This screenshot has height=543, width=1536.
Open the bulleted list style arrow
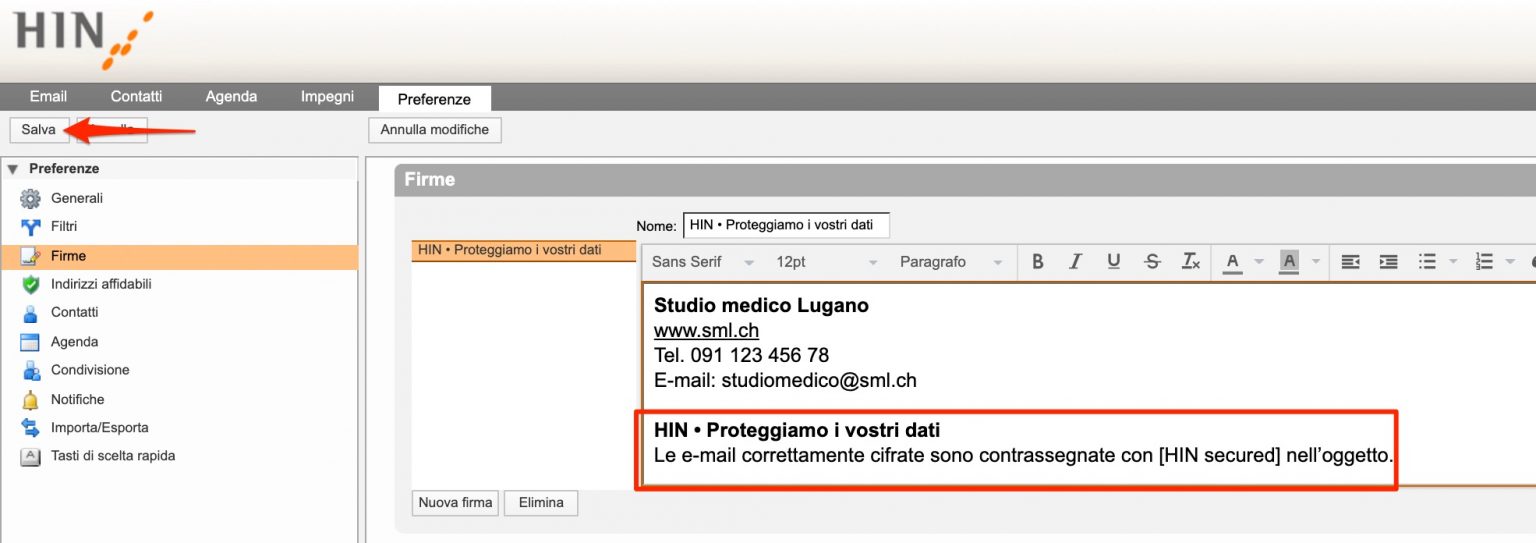coord(1453,262)
